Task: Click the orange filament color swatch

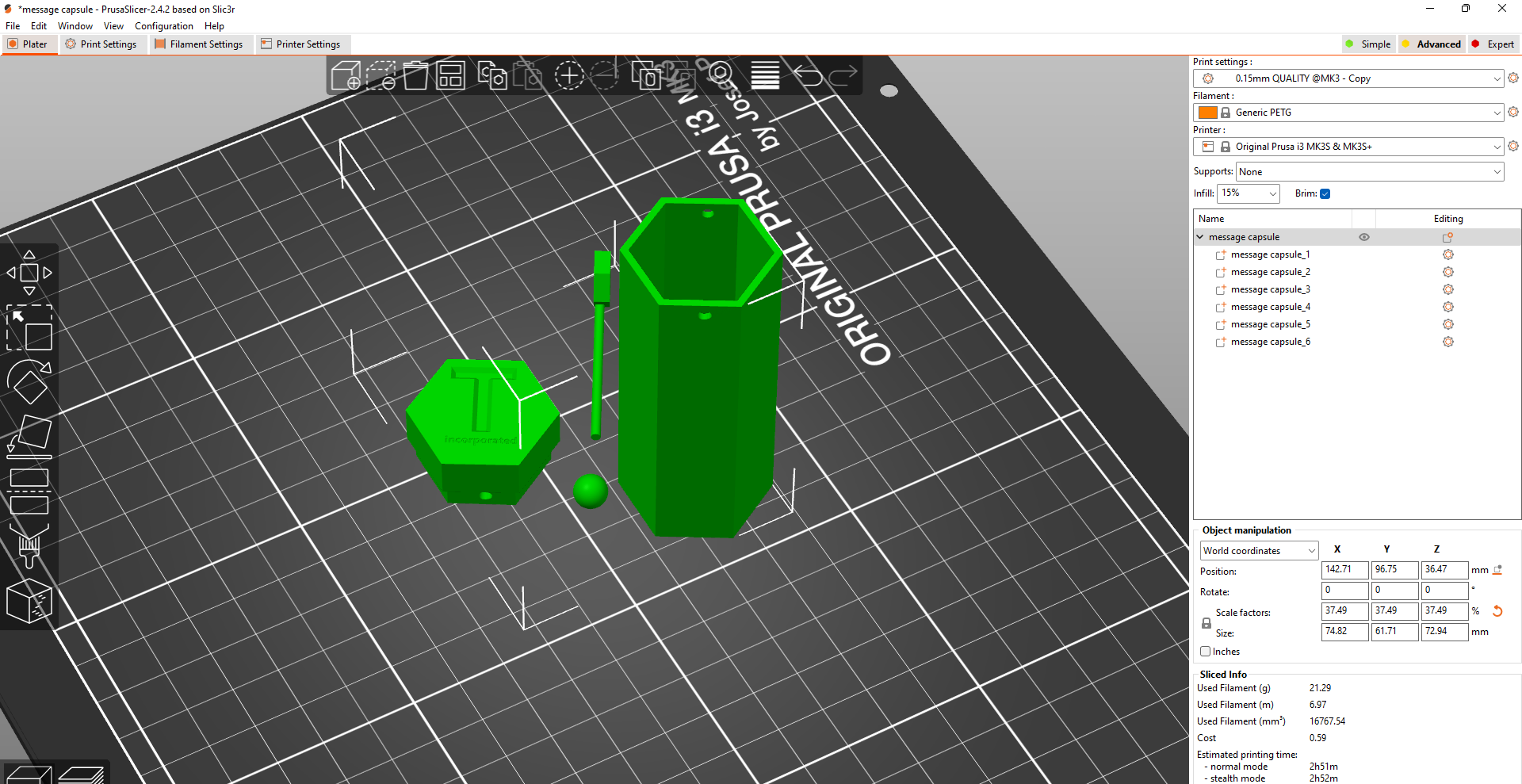Action: [1208, 113]
